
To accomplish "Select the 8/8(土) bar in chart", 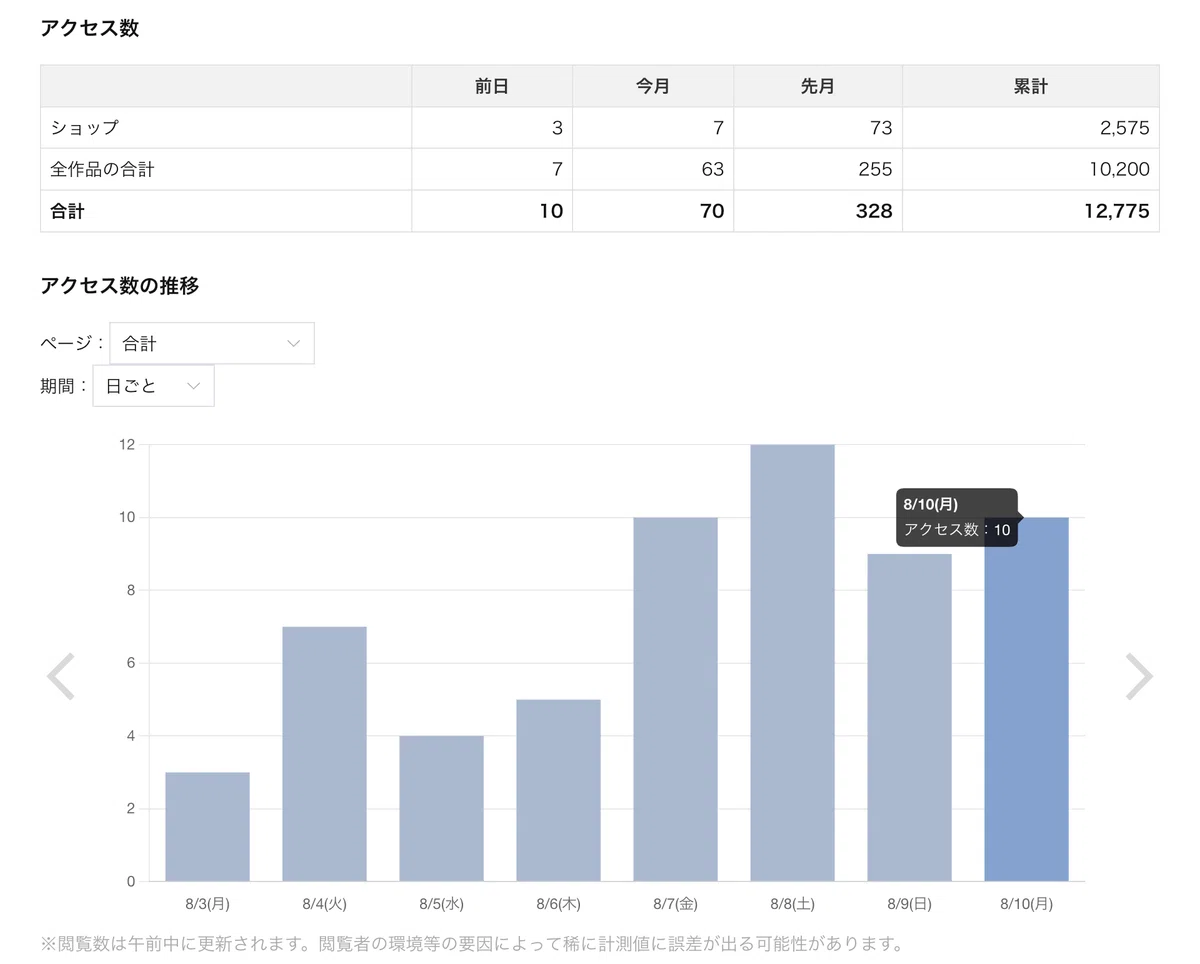I will [792, 663].
